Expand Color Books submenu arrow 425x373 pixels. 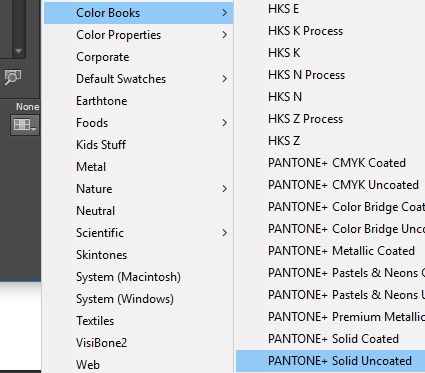[x=225, y=13]
